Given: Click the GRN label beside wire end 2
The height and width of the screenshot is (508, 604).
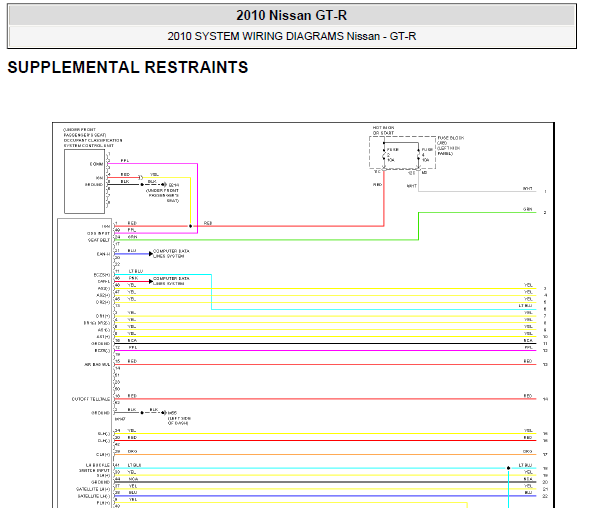Looking at the screenshot, I should point(527,210).
